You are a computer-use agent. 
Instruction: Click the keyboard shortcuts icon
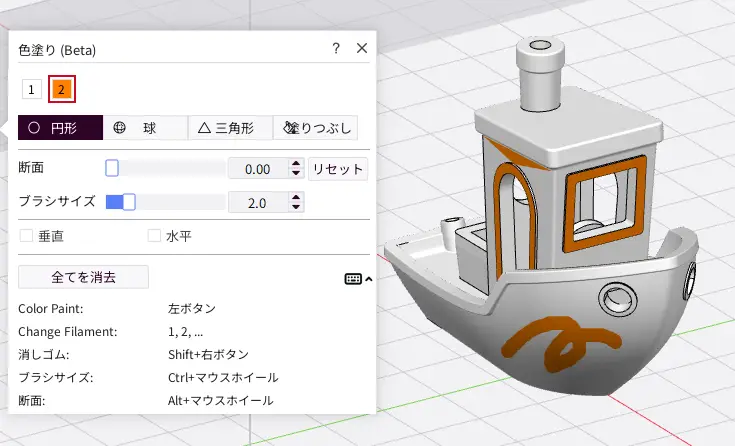352,279
